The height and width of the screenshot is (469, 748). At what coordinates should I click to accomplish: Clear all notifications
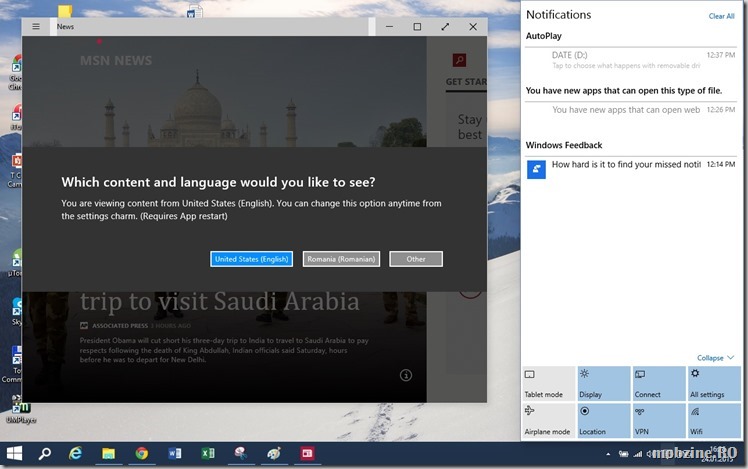pos(721,16)
